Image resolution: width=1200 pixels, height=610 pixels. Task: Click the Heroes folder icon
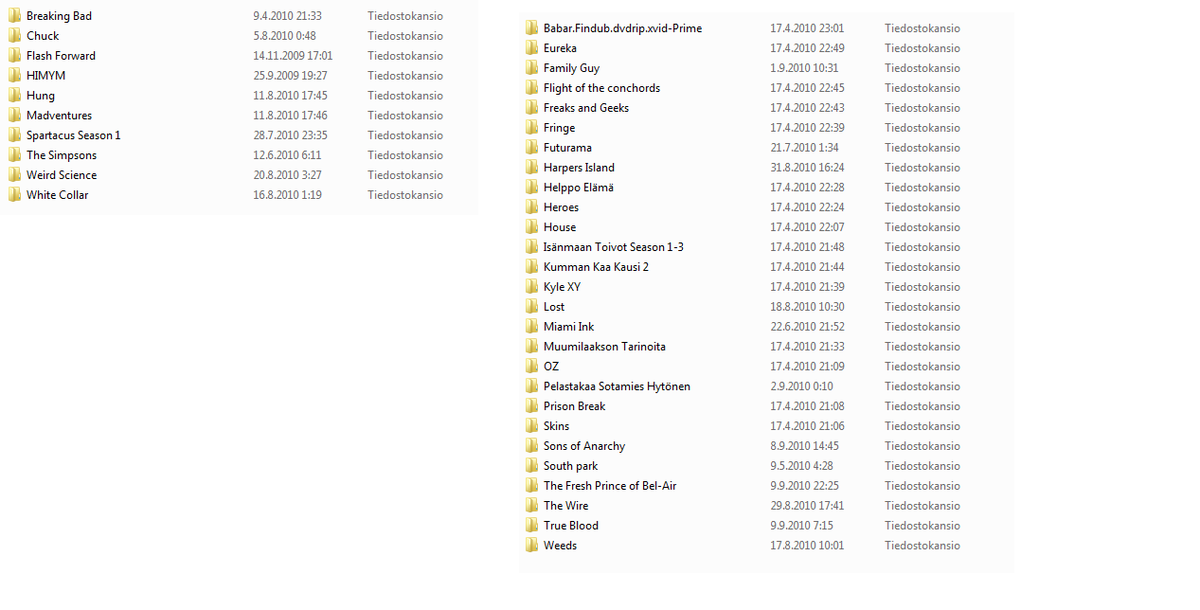click(x=532, y=207)
